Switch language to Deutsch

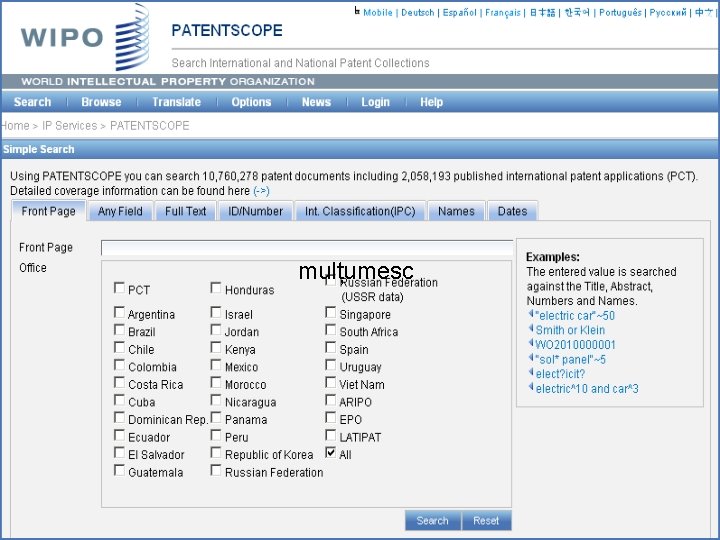pos(417,12)
